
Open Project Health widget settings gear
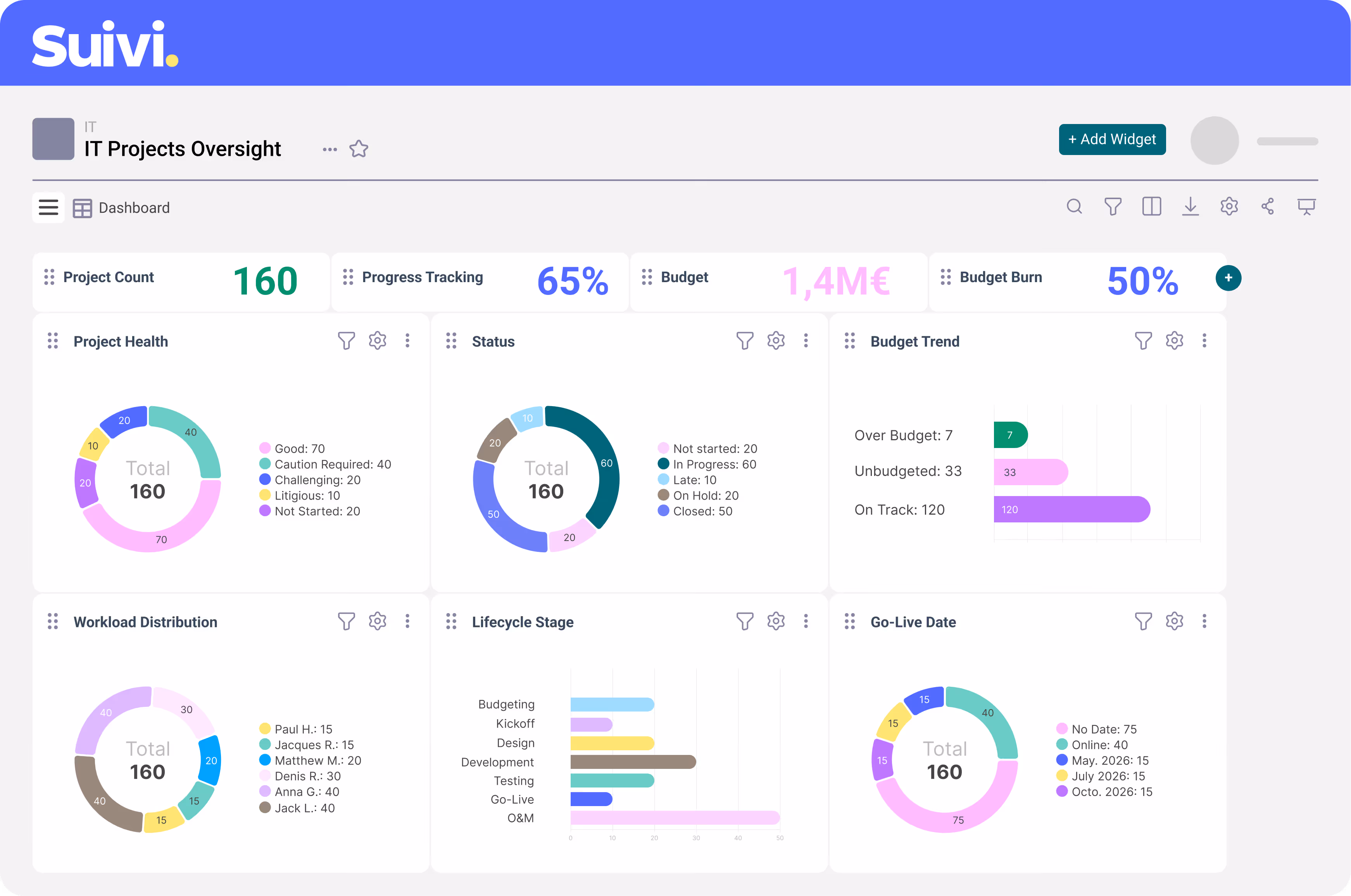click(x=377, y=341)
